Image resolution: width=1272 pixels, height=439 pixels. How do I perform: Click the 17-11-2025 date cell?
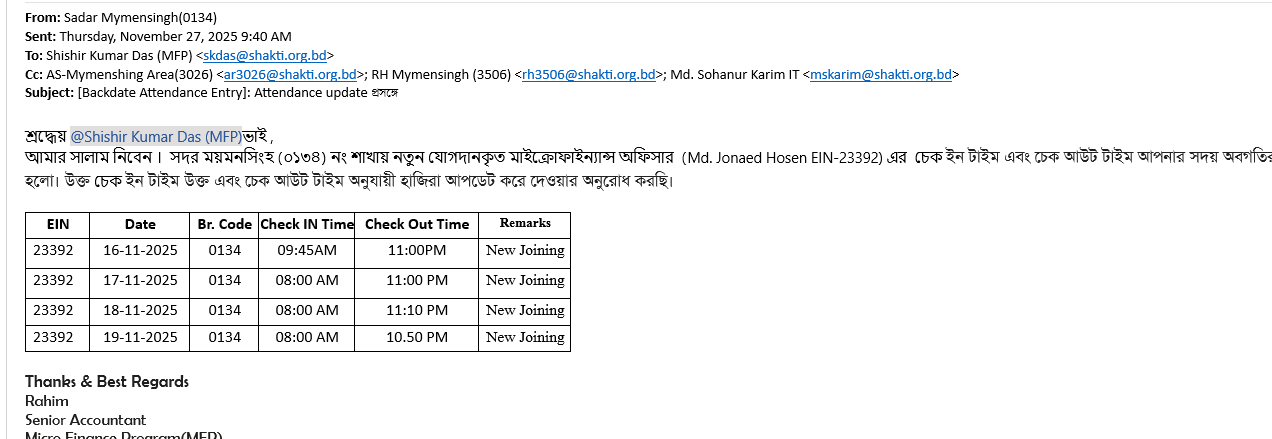coord(140,281)
